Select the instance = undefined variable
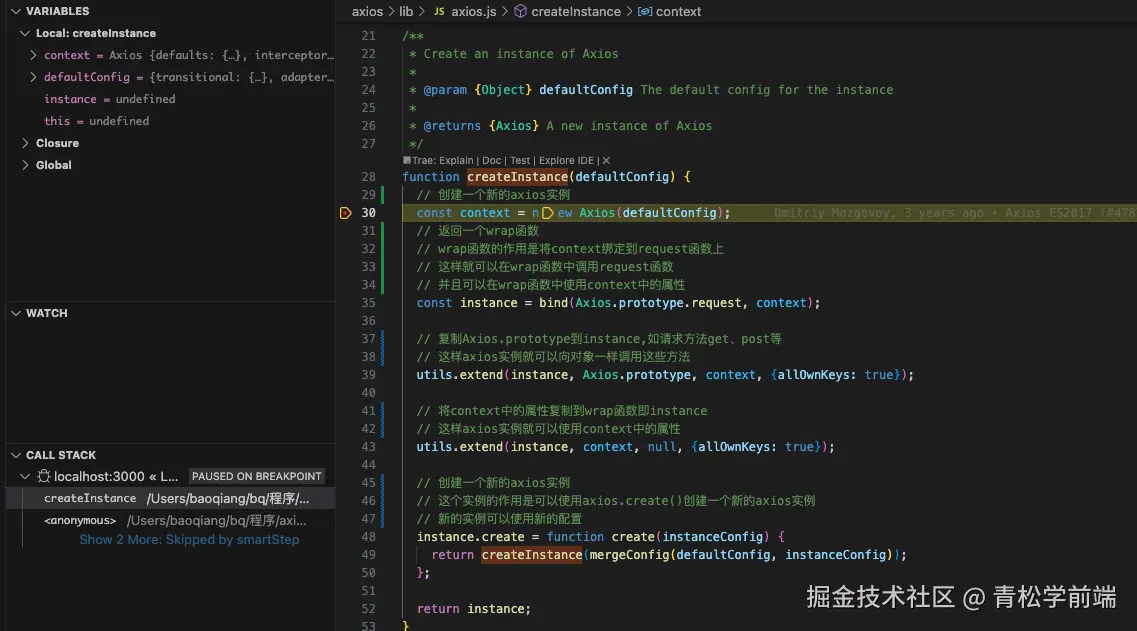 109,99
